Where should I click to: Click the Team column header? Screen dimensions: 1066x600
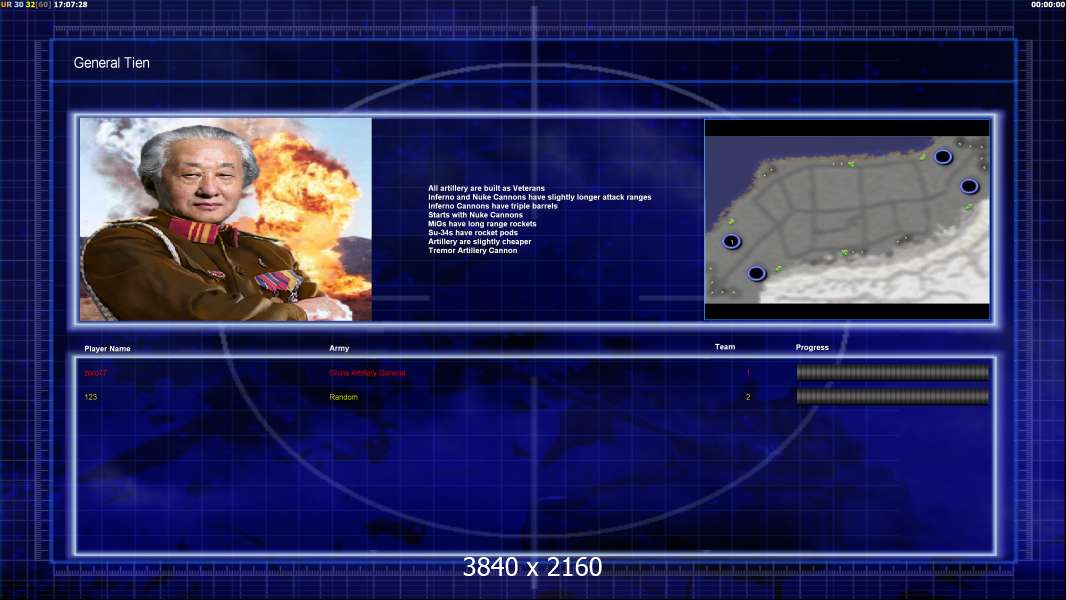725,347
